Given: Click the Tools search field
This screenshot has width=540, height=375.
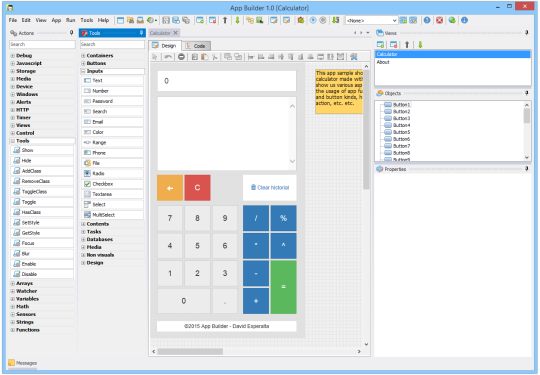Looking at the screenshot, I should pyautogui.click(x=113, y=44).
